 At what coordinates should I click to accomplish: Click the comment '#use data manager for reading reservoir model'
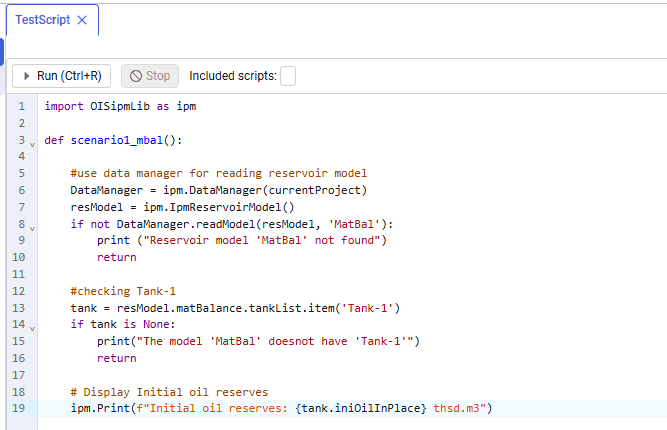point(219,173)
